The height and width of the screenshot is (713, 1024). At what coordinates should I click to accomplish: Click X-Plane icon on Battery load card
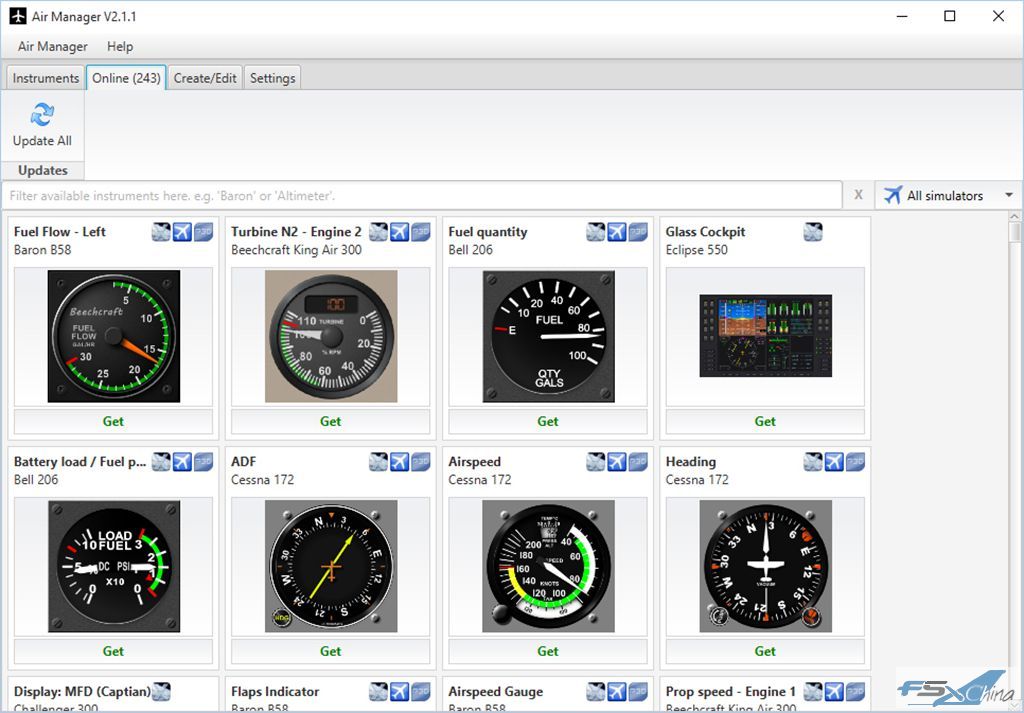click(x=161, y=462)
